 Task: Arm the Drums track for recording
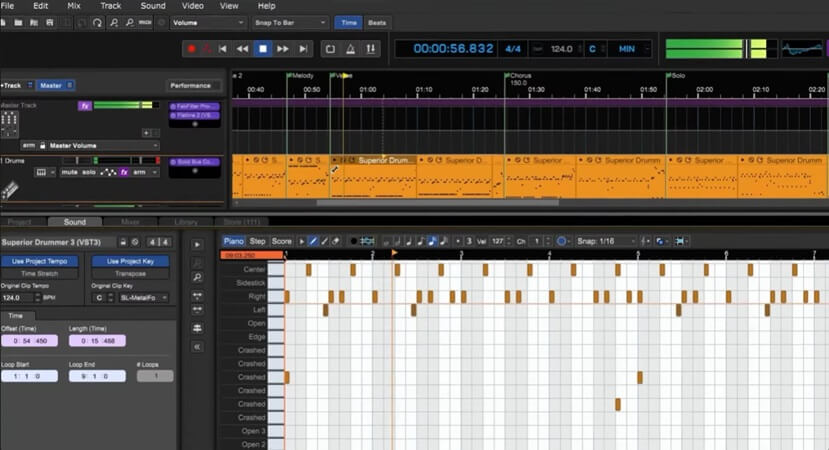click(x=139, y=172)
